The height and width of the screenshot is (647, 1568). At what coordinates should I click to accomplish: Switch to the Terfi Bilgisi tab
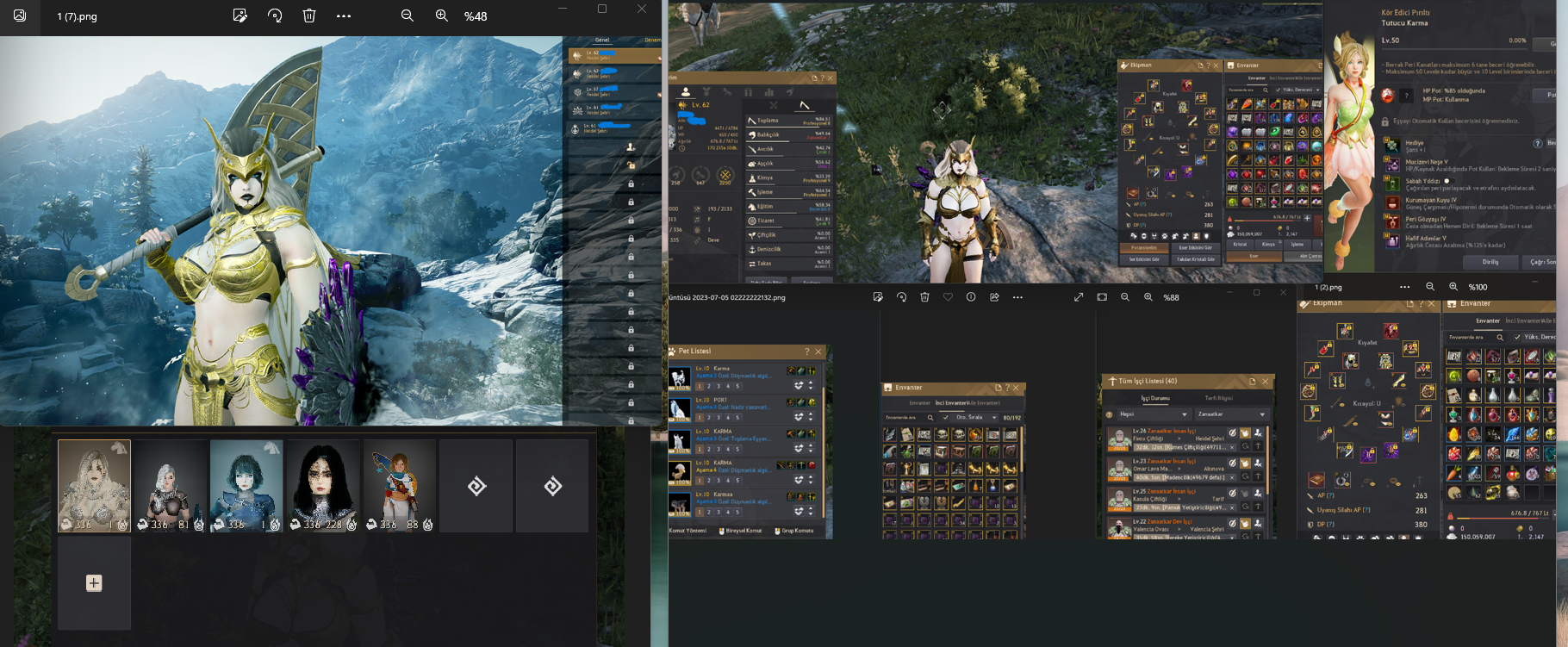[x=1218, y=398]
